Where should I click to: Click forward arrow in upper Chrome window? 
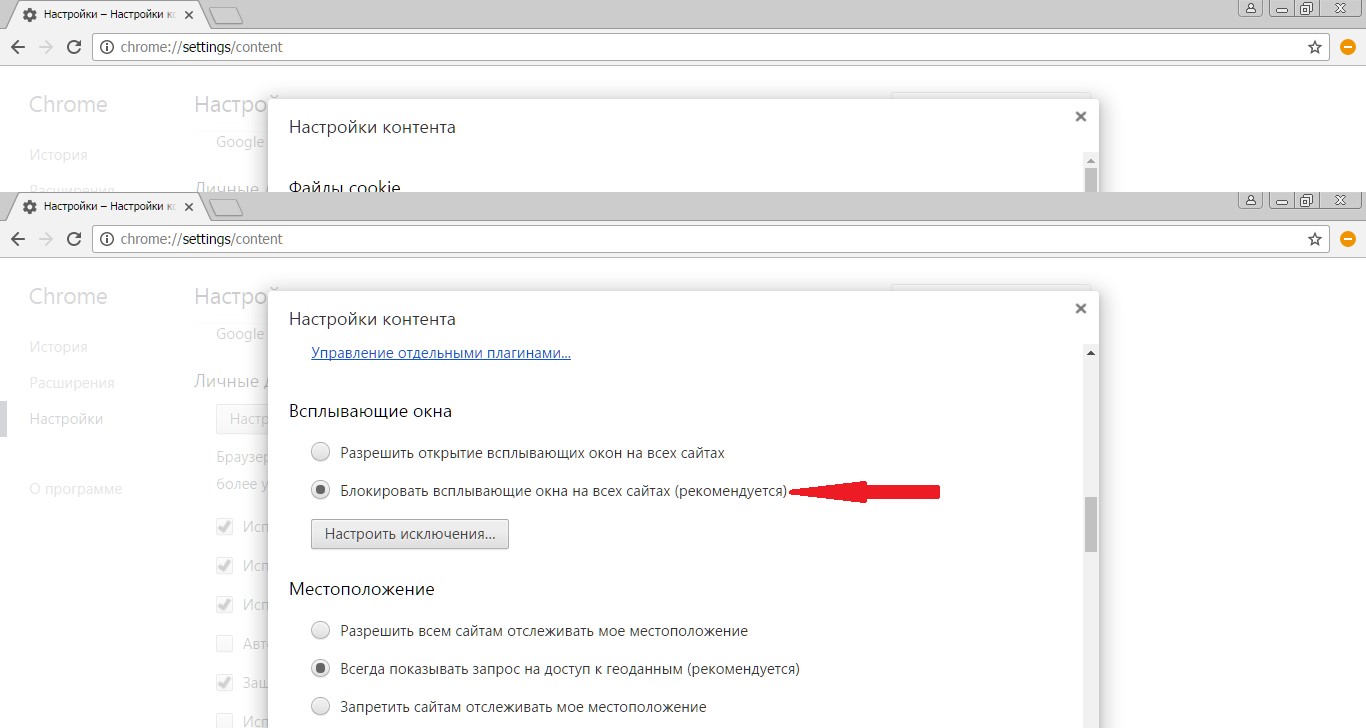click(46, 47)
